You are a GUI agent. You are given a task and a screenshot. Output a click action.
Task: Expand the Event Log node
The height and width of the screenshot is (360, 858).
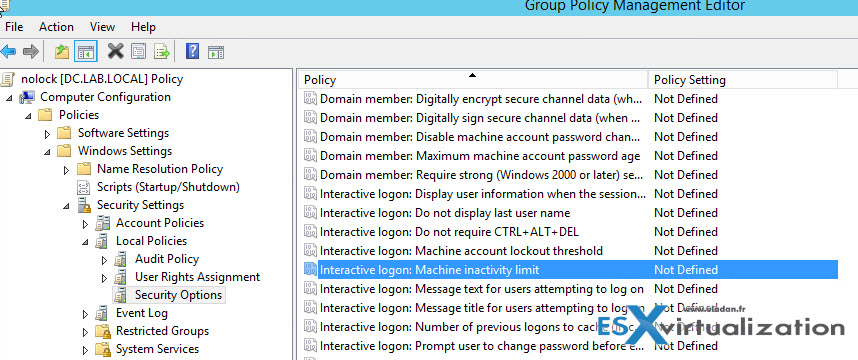tap(85, 315)
